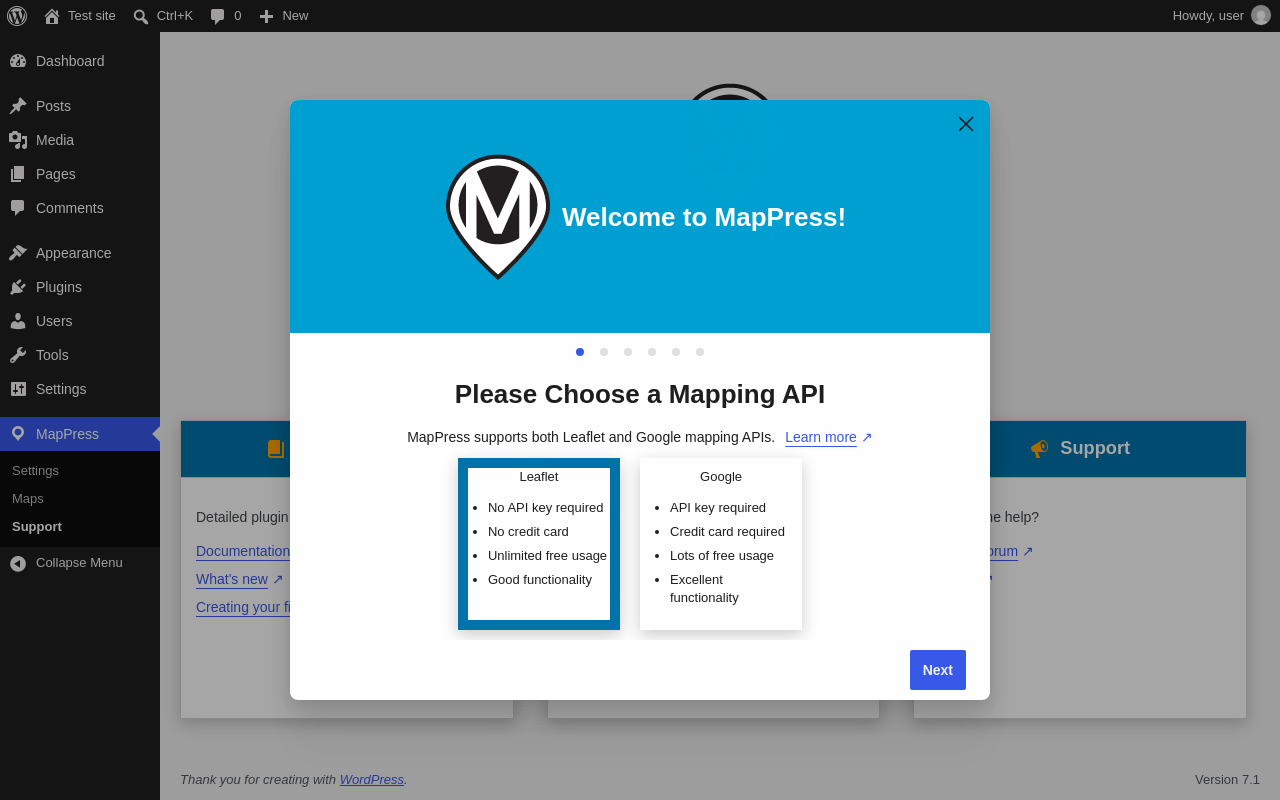
Task: Jump to sixth wizard step dot
Action: 700,352
